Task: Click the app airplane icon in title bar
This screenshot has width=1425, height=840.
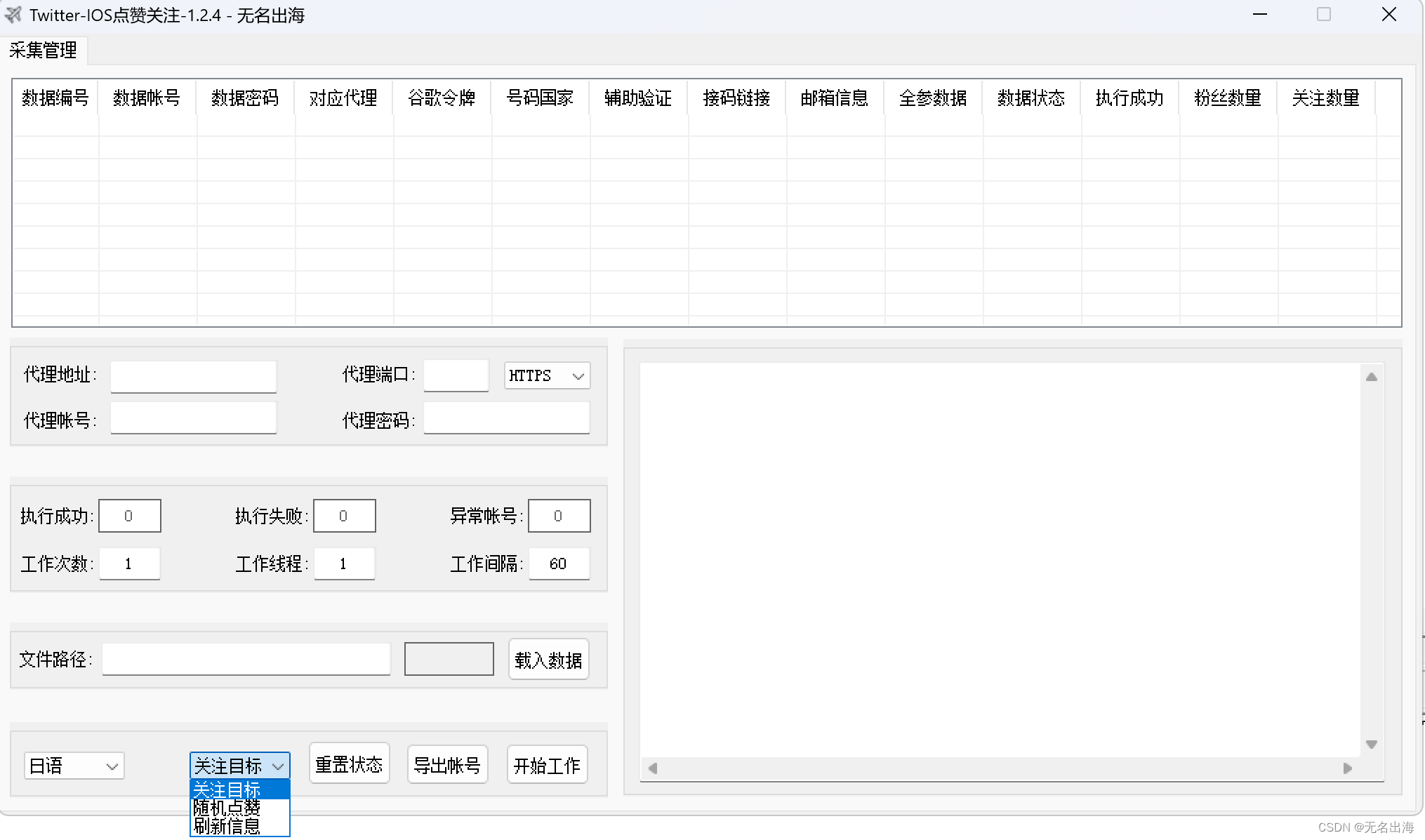Action: (x=13, y=15)
